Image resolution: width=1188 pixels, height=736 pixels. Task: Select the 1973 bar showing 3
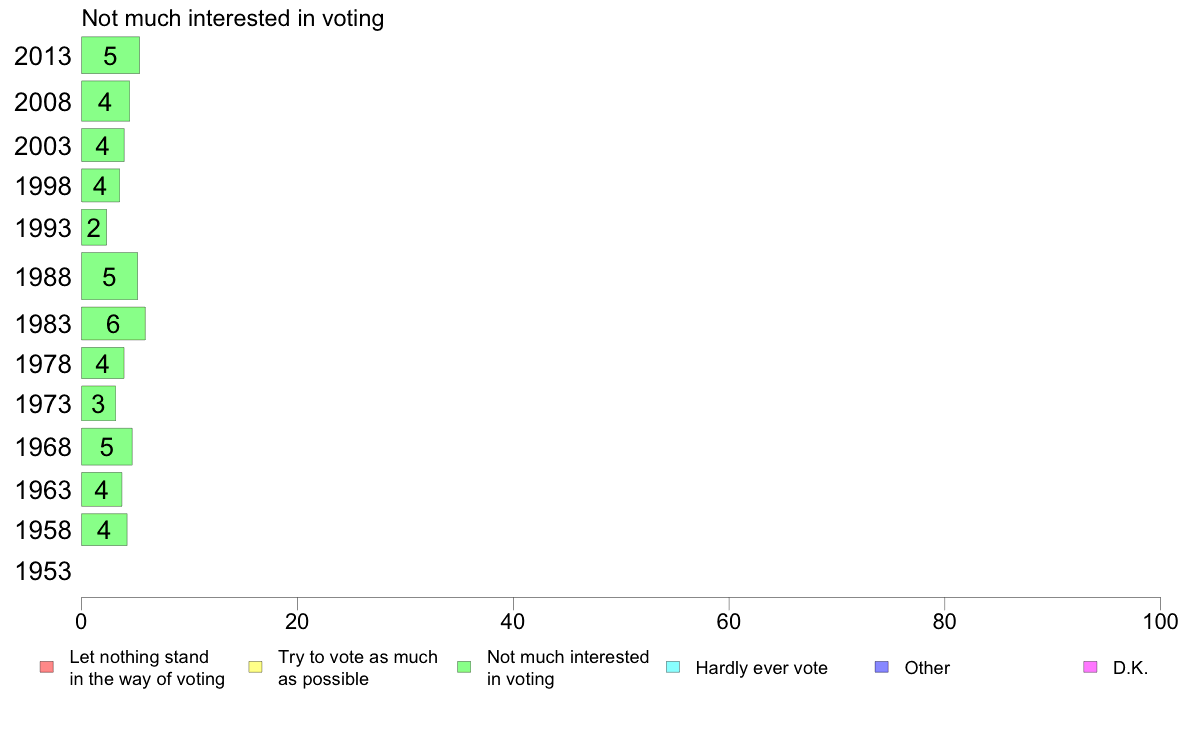coord(98,403)
